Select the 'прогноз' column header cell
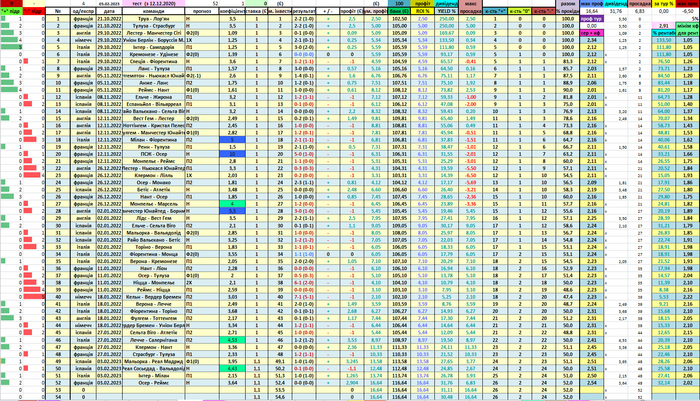 tap(202, 11)
